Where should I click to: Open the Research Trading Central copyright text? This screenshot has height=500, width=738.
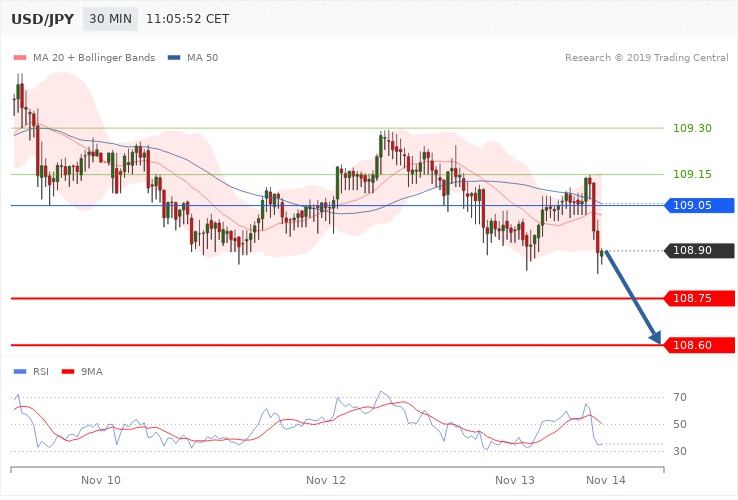(645, 57)
